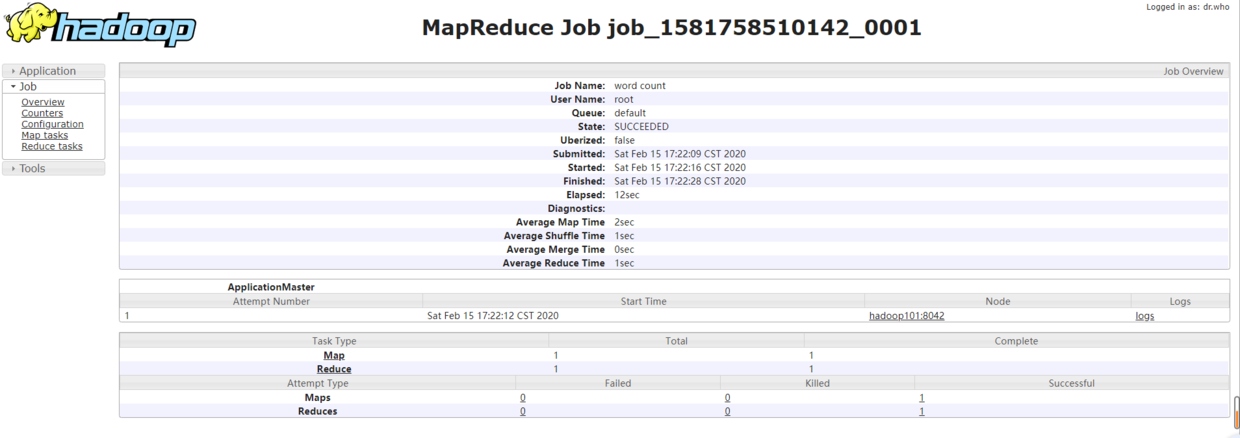Image resolution: width=1240 pixels, height=438 pixels.
Task: Click the MapReduce Job page title
Action: point(672,27)
